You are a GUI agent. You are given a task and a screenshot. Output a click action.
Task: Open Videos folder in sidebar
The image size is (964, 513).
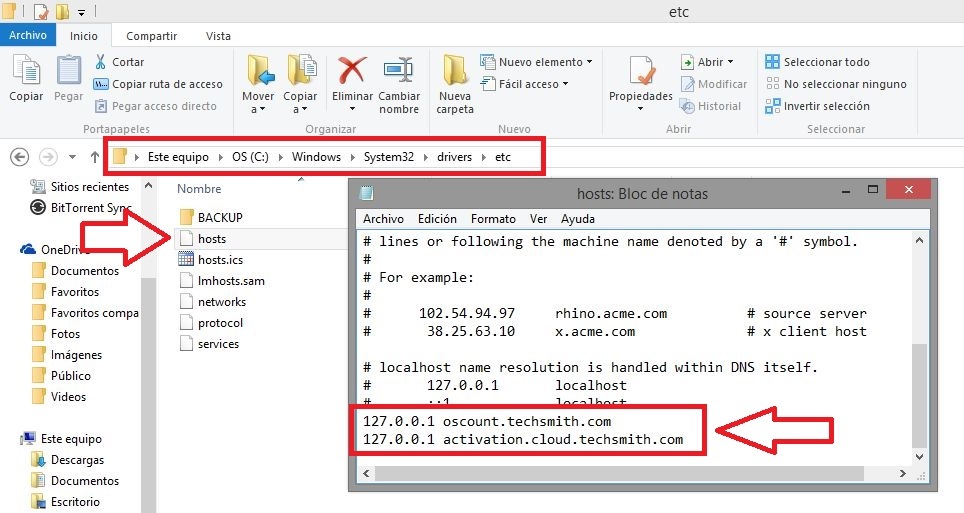[59, 396]
